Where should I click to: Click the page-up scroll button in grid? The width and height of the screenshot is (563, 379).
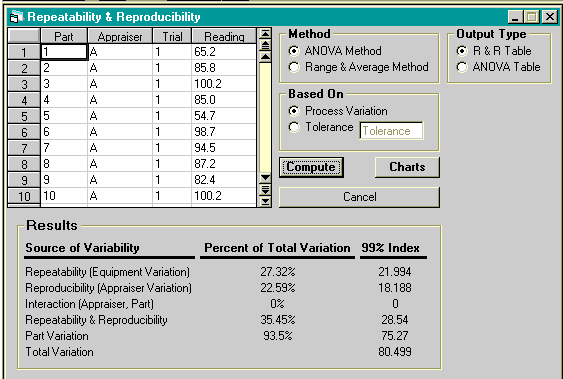coord(265,45)
